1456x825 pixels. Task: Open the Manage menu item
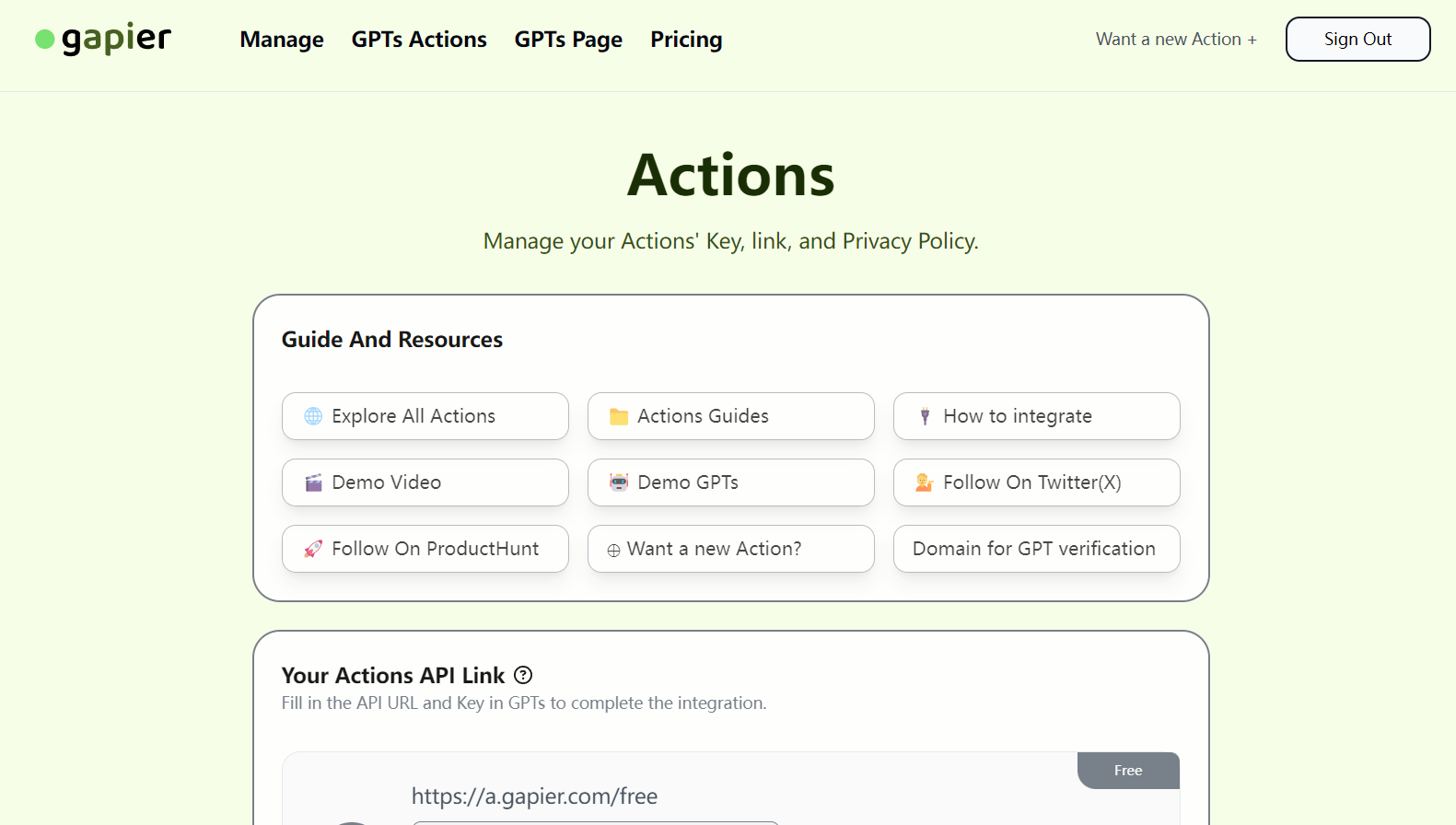[282, 40]
